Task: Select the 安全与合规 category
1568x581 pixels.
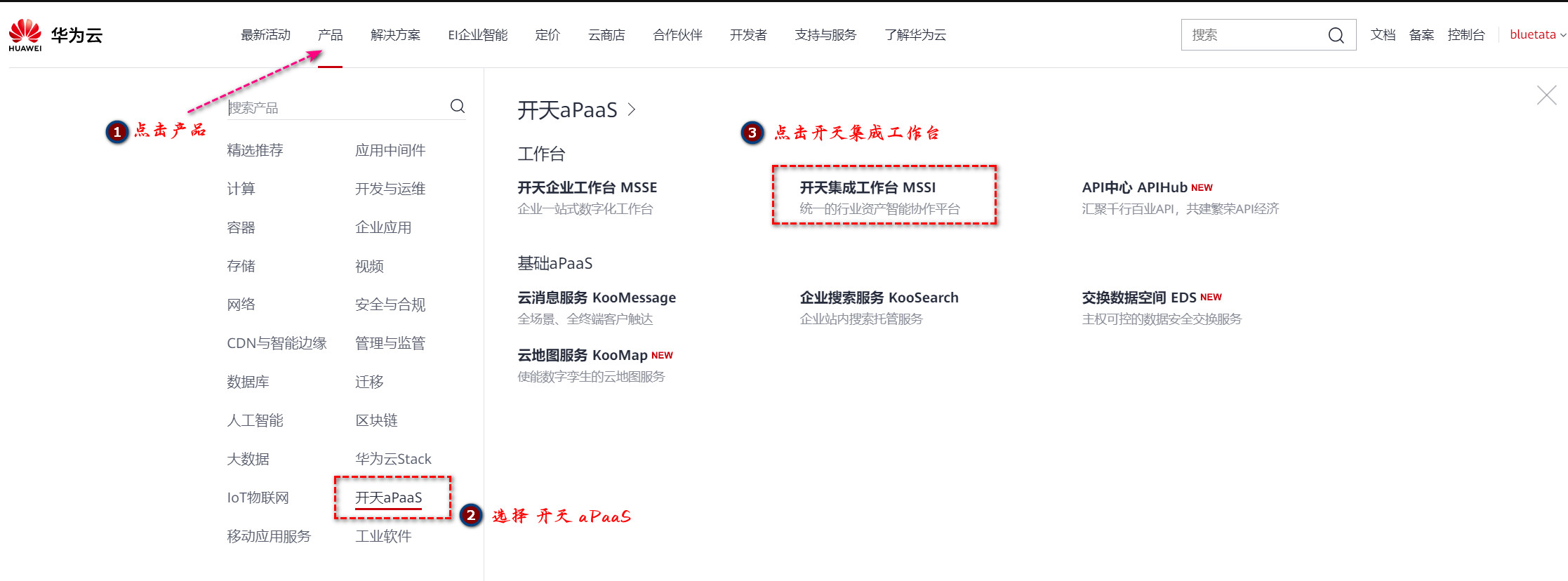Action: [x=390, y=305]
